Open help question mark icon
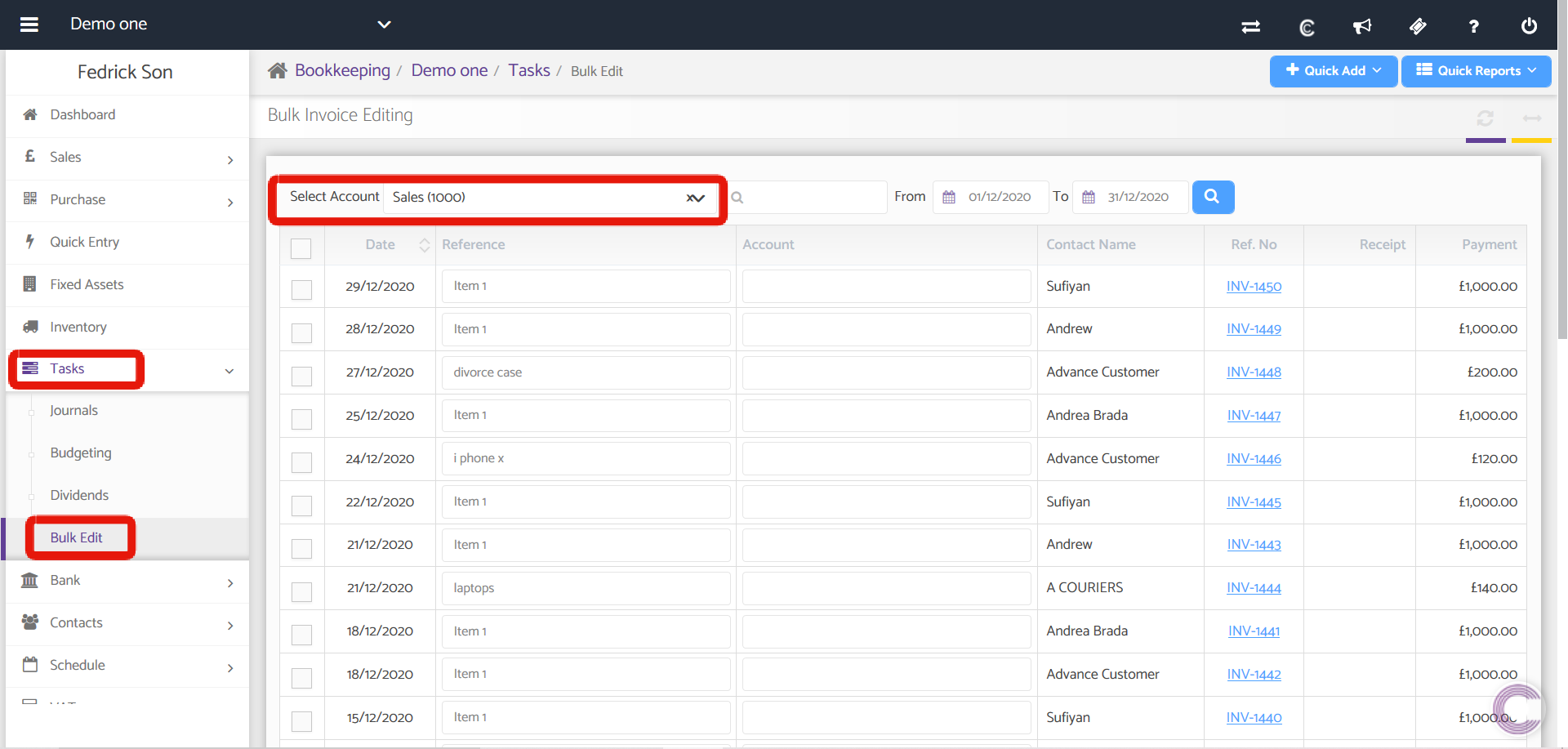Viewport: 1568px width, 749px height. click(1473, 26)
